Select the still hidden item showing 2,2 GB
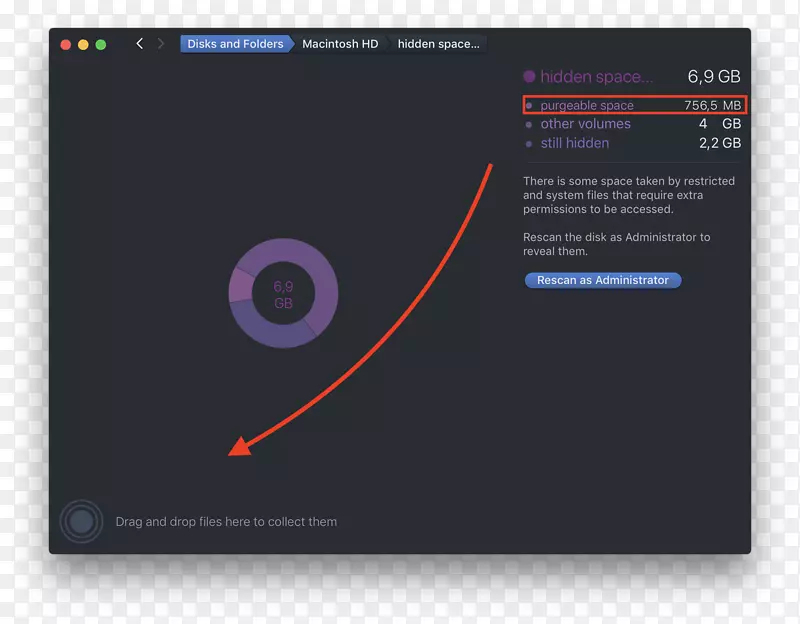The height and width of the screenshot is (624, 800). tap(575, 143)
